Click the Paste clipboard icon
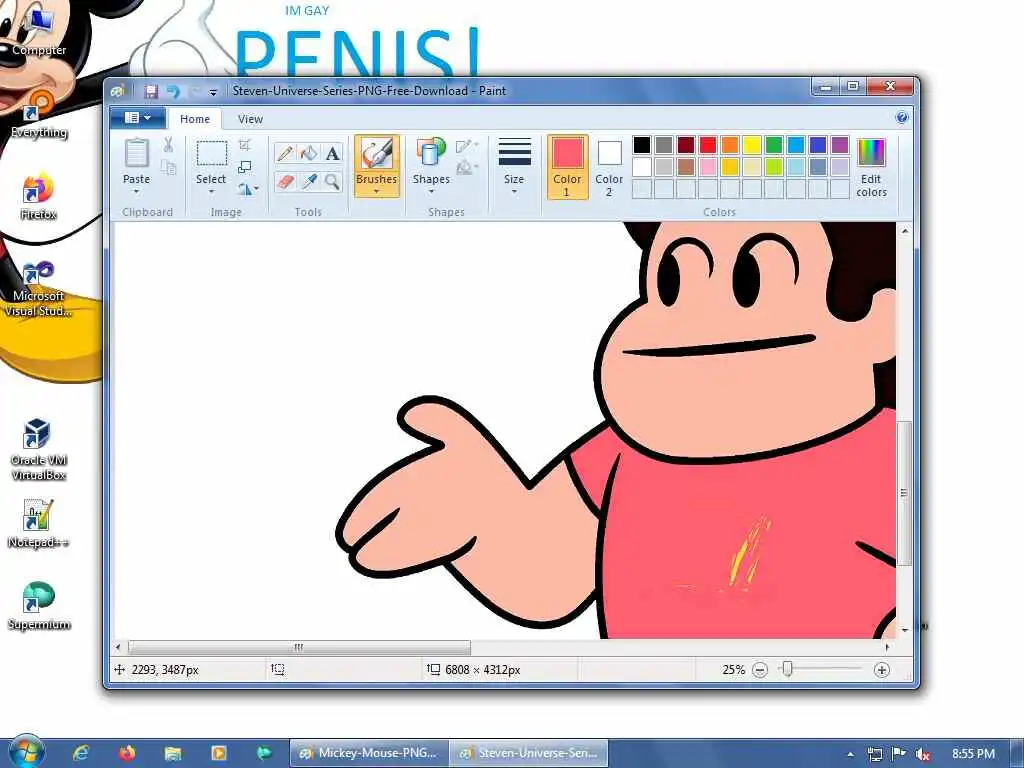The width and height of the screenshot is (1024, 768). 136,153
